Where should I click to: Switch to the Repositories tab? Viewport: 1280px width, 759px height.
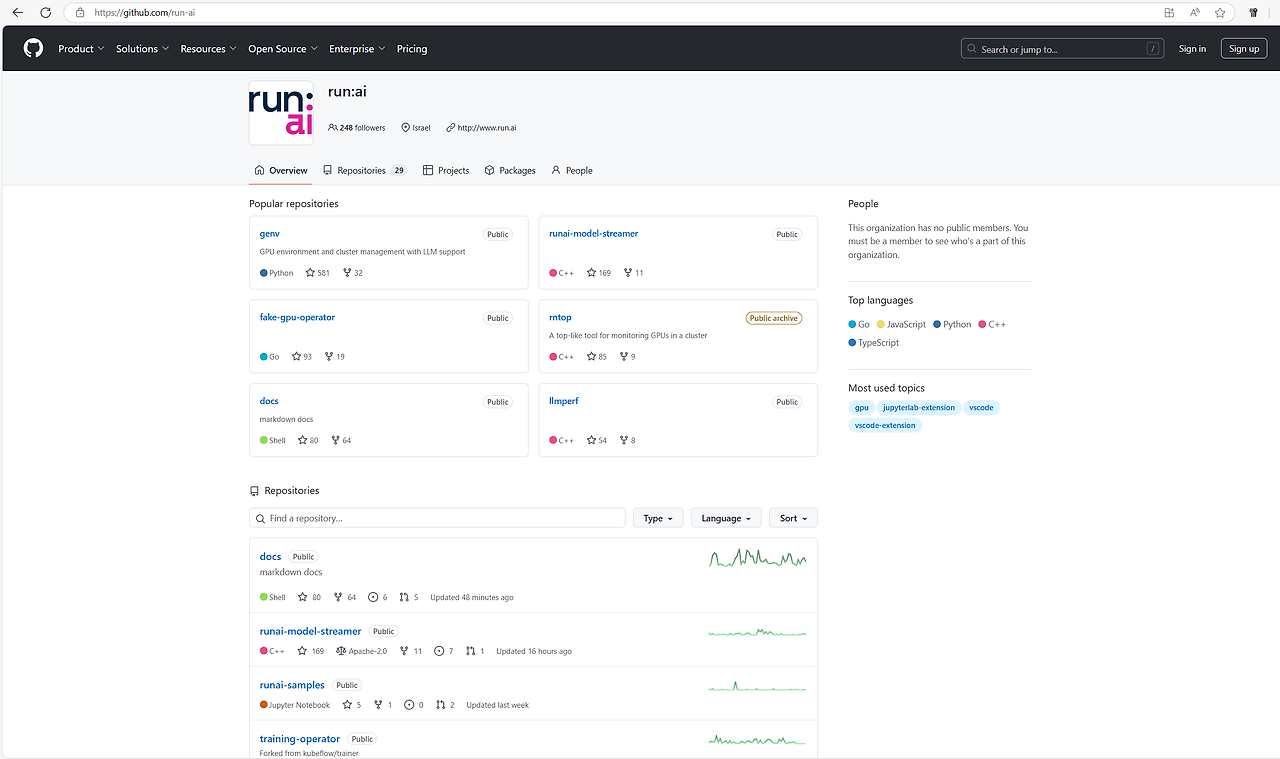[364, 171]
